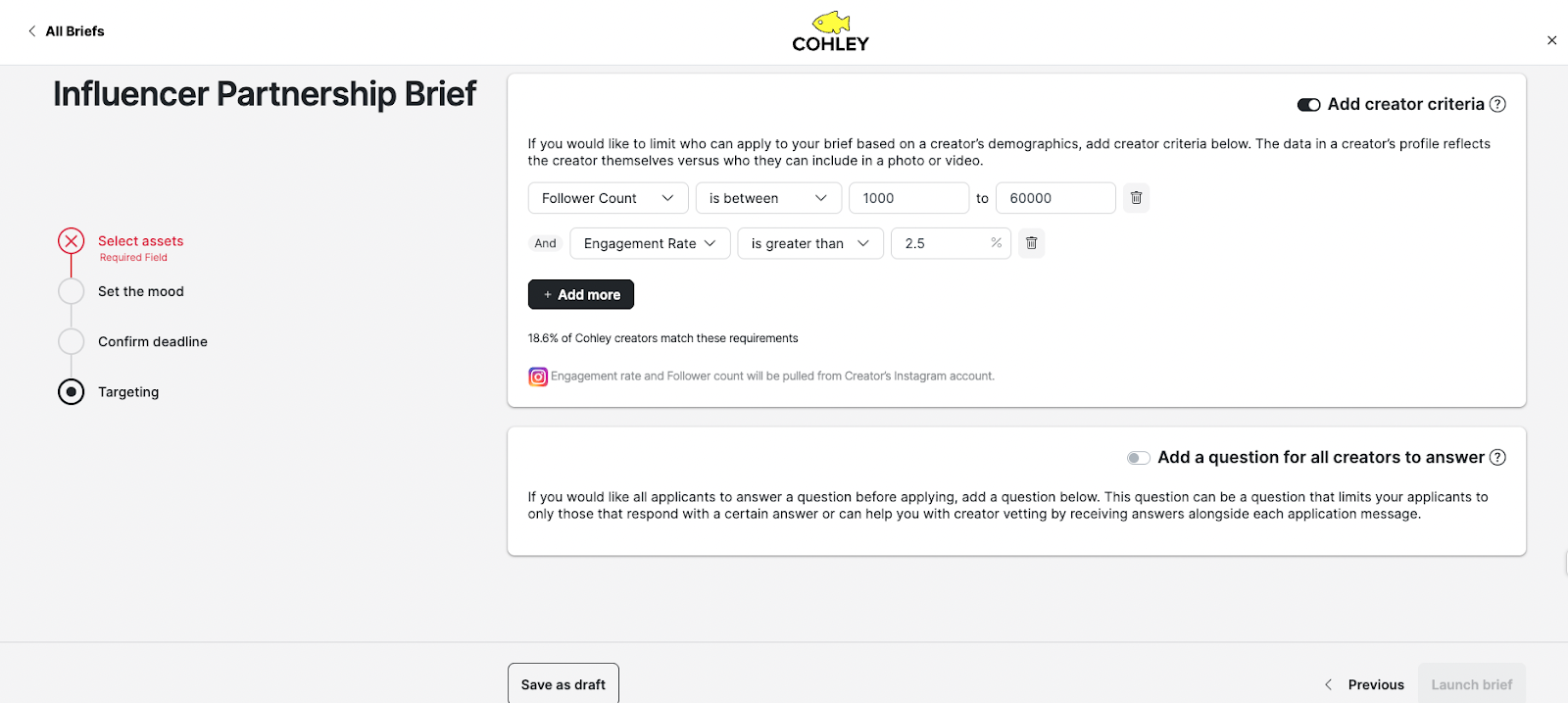Expand the 'is greater than' dropdown
Viewport: 1568px width, 703px height.
[x=809, y=243]
